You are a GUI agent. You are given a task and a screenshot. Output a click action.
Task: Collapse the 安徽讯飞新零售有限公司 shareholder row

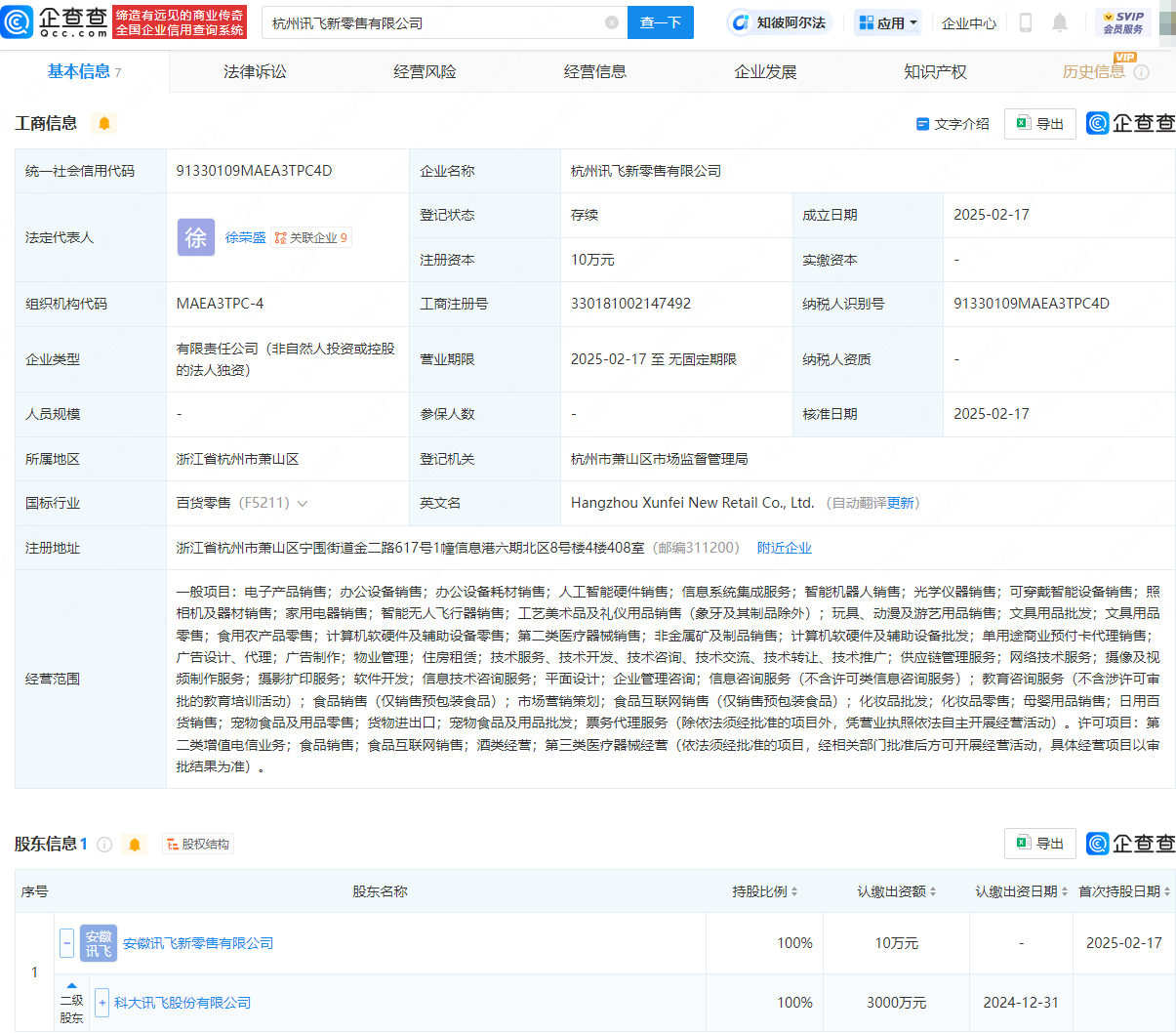click(66, 943)
